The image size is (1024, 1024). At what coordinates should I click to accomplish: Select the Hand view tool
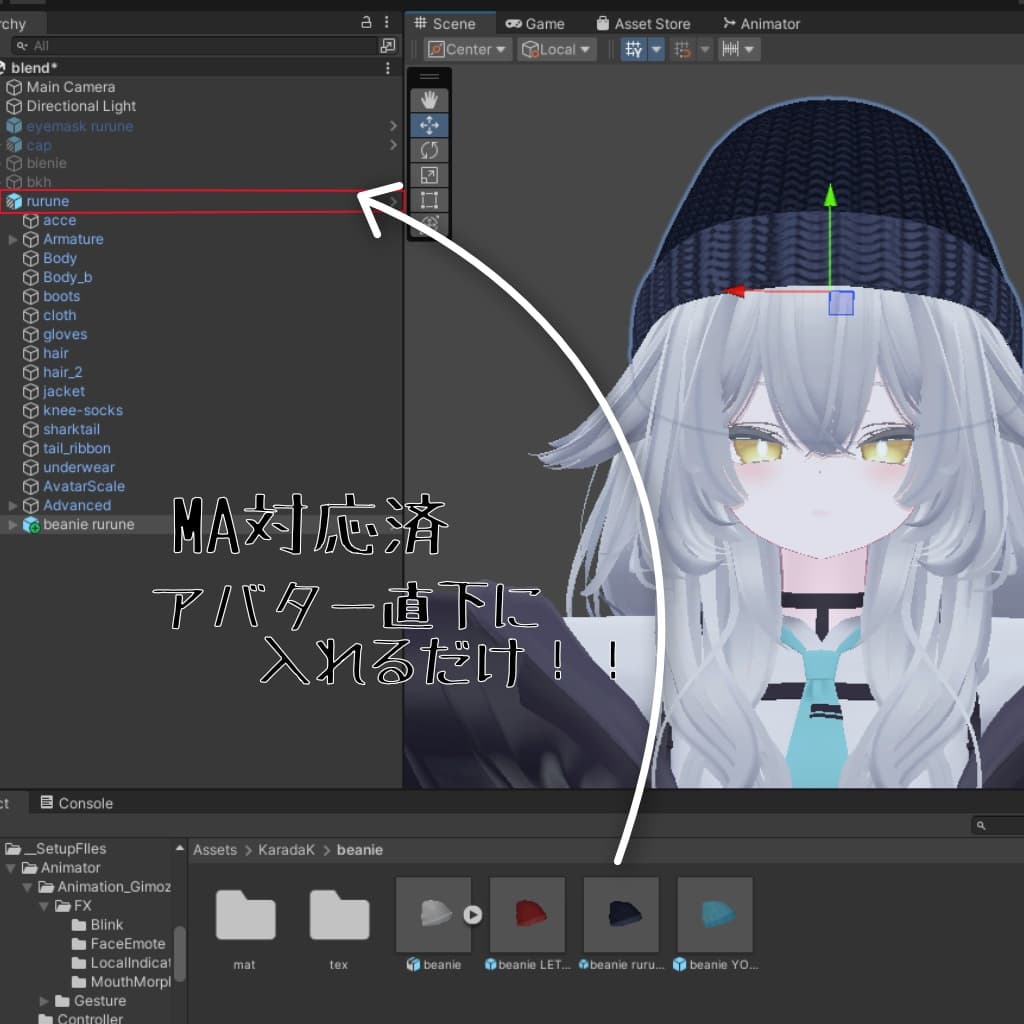point(429,100)
